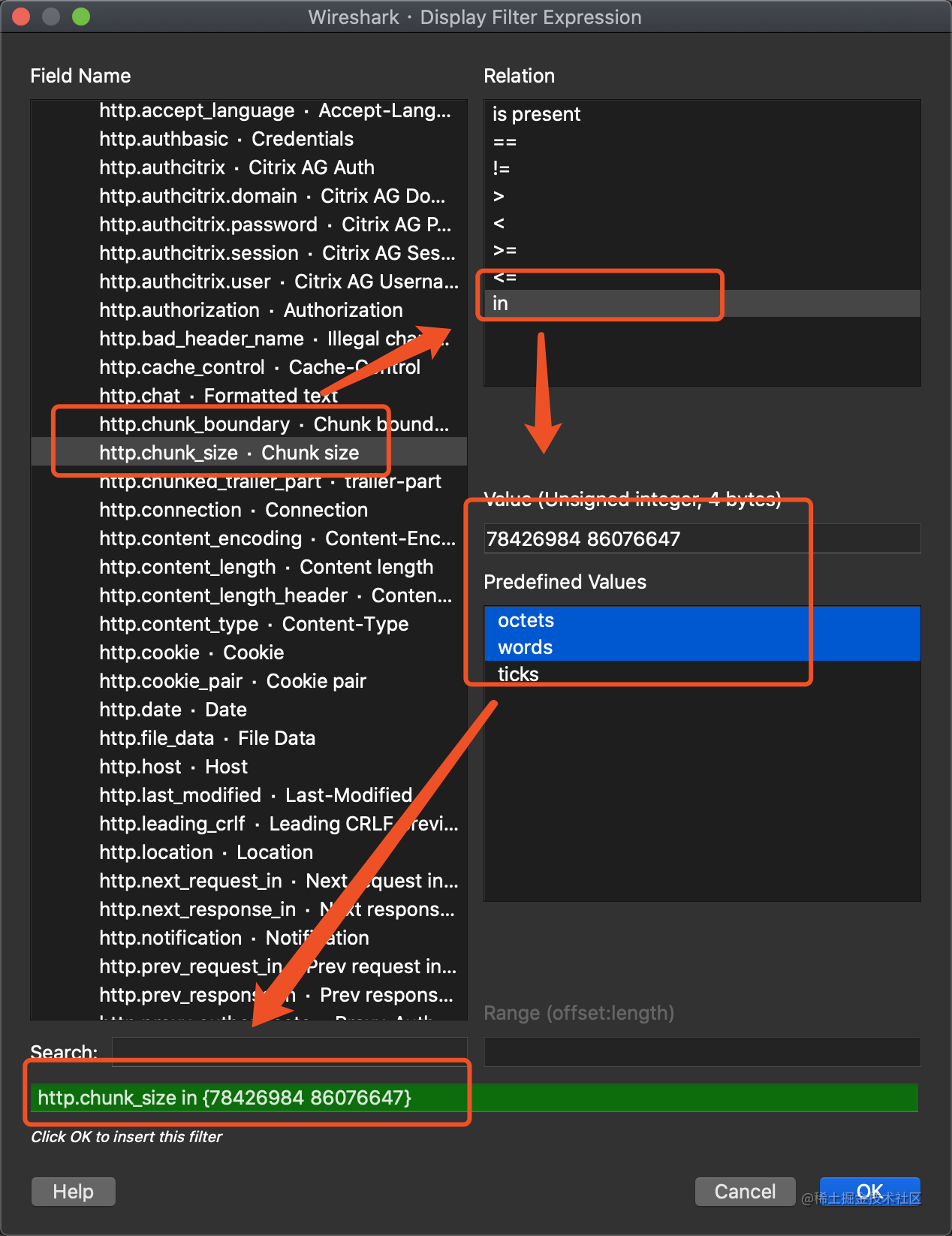Select 'ticks' predefined value

pyautogui.click(x=702, y=674)
